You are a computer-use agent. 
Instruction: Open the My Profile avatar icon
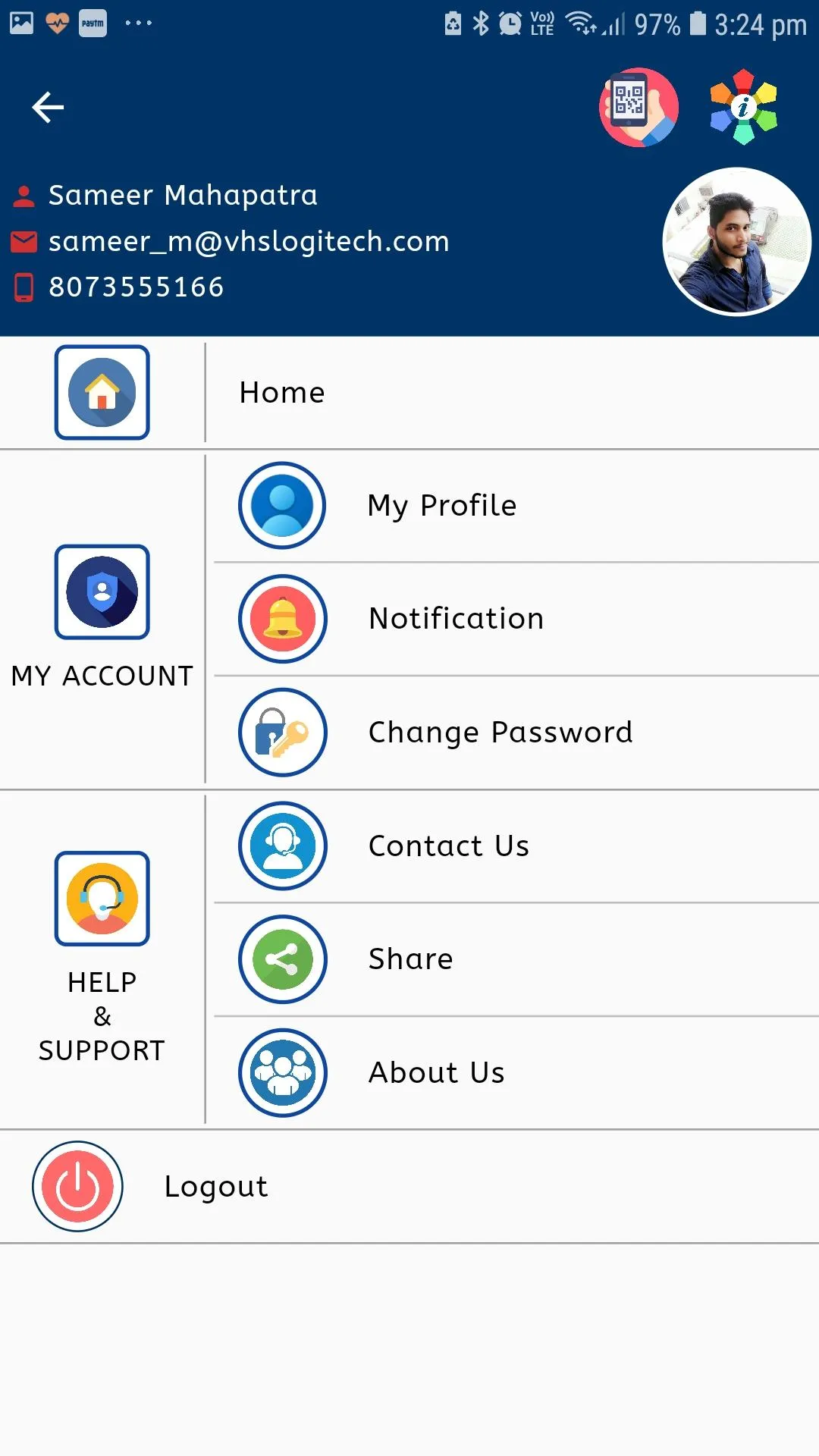(282, 506)
